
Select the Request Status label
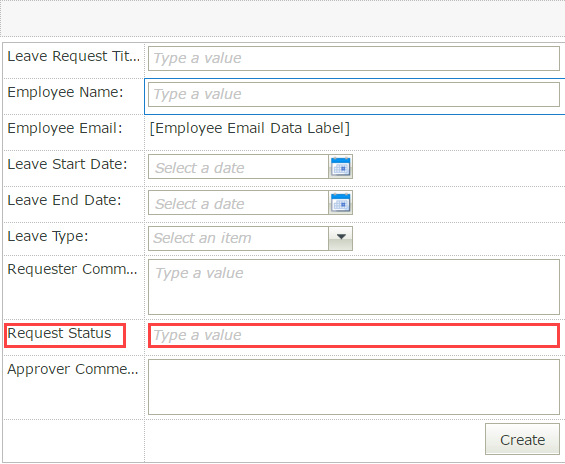tap(59, 333)
